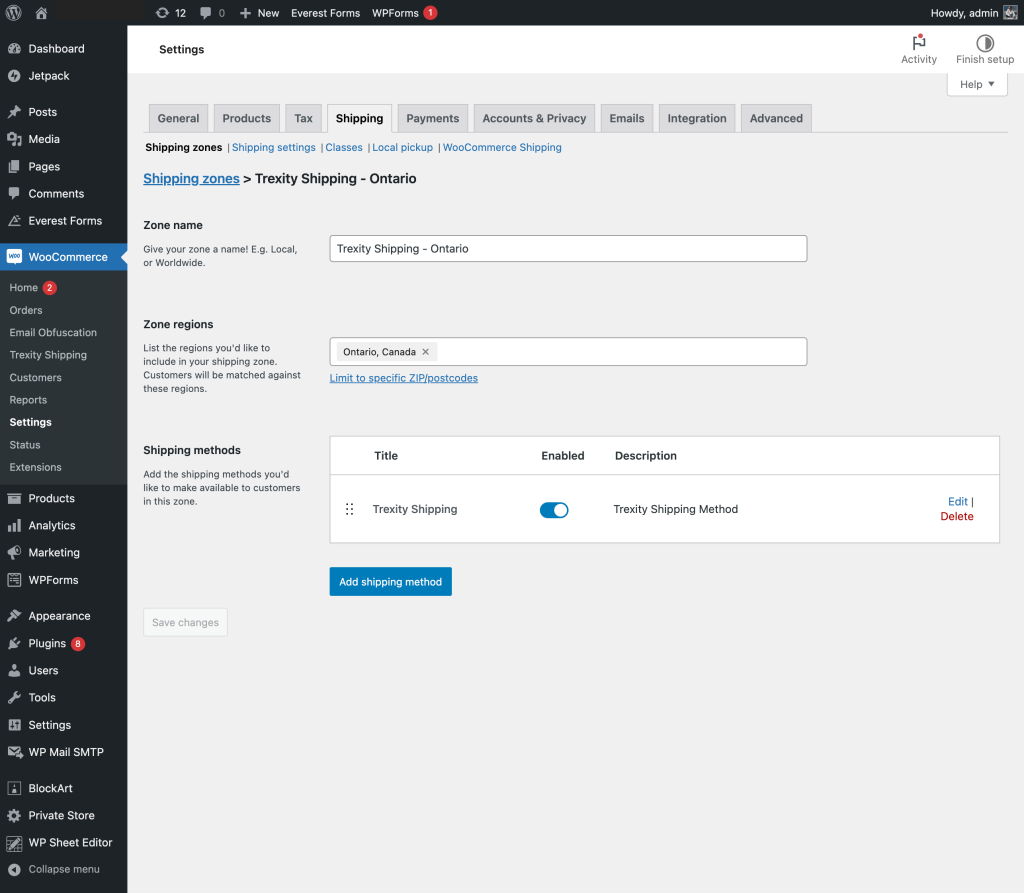Click the Appearance brush icon
1024x893 pixels.
point(14,616)
